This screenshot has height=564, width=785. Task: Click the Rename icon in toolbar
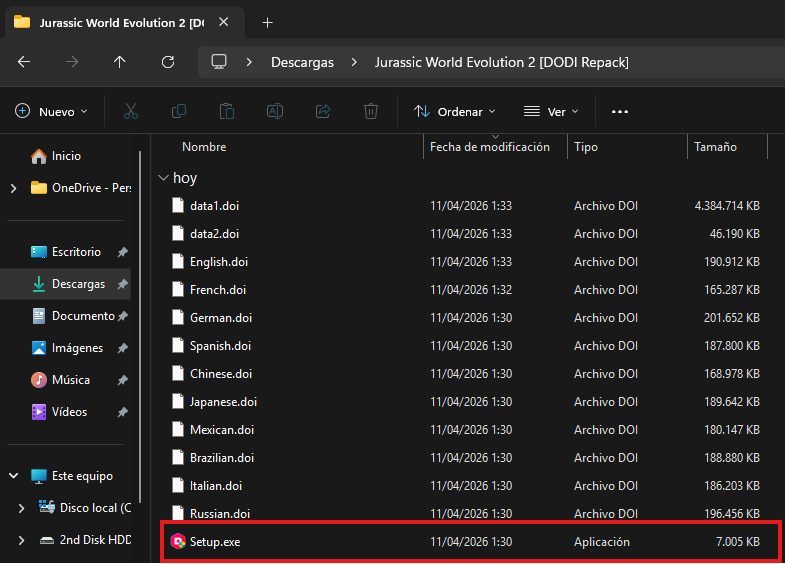[275, 111]
